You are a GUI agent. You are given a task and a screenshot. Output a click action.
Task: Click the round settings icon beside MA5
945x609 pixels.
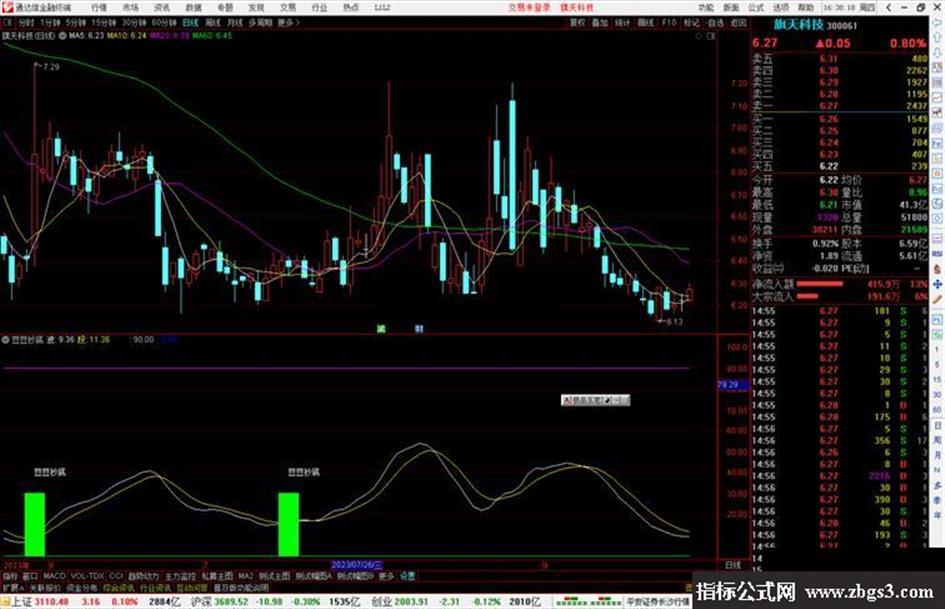point(63,36)
